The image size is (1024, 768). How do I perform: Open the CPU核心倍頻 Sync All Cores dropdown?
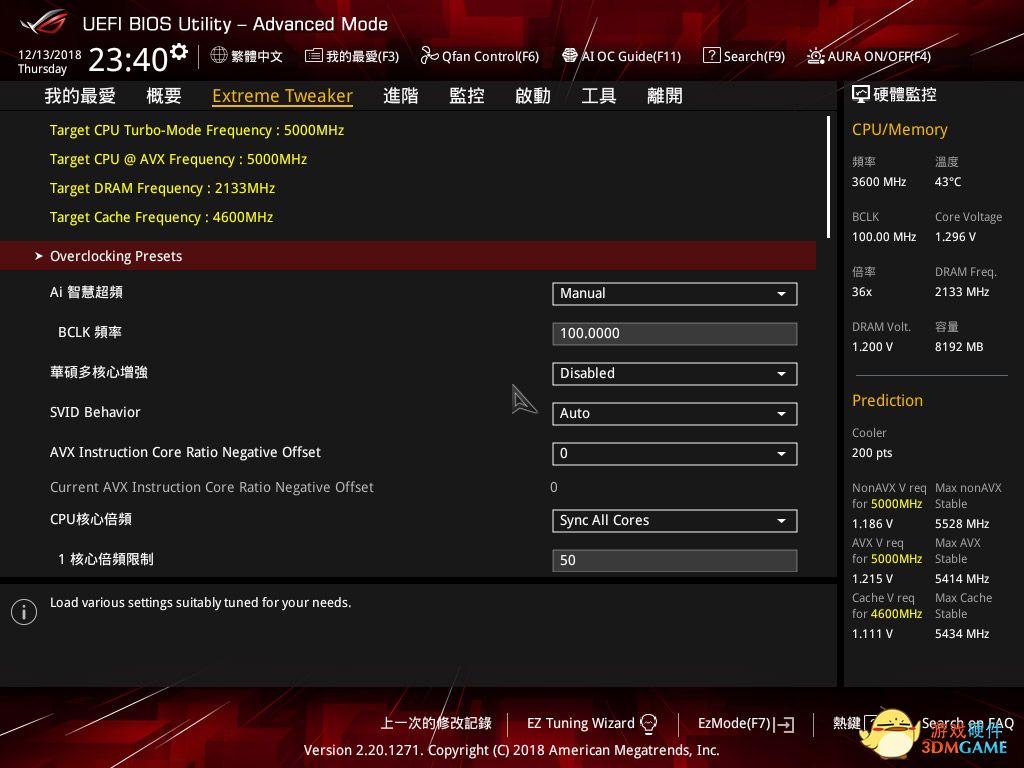674,520
